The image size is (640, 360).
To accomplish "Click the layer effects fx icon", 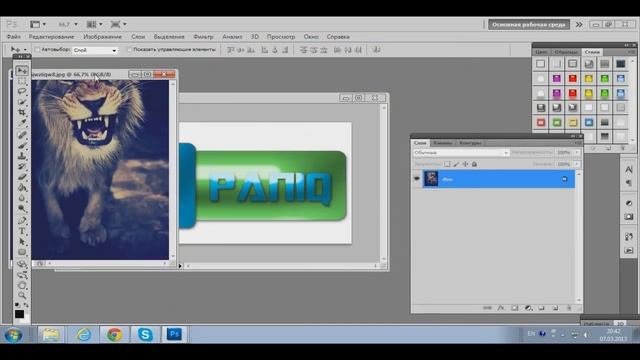I will [x=501, y=308].
